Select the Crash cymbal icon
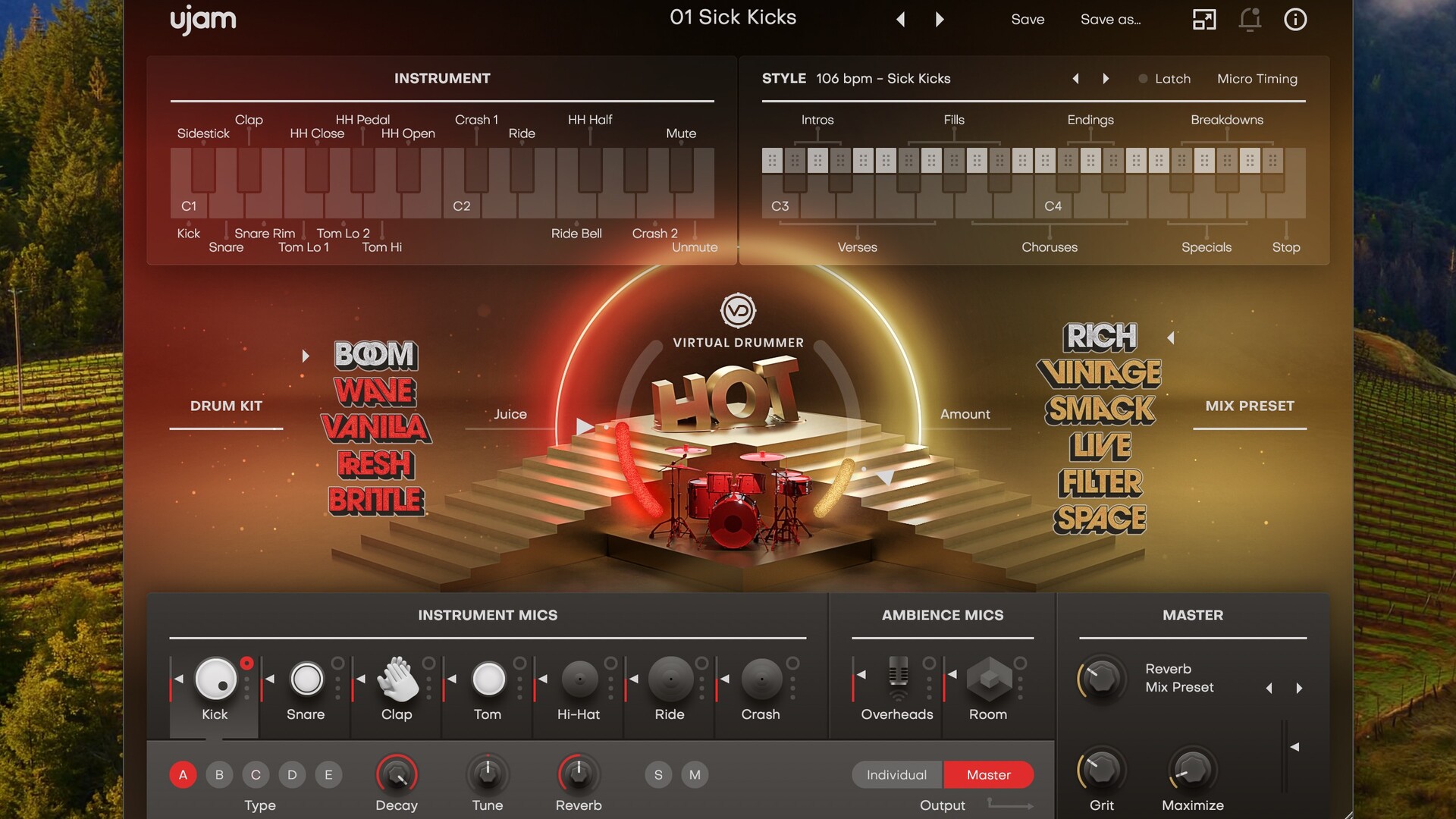The width and height of the screenshot is (1456, 819). click(x=761, y=679)
